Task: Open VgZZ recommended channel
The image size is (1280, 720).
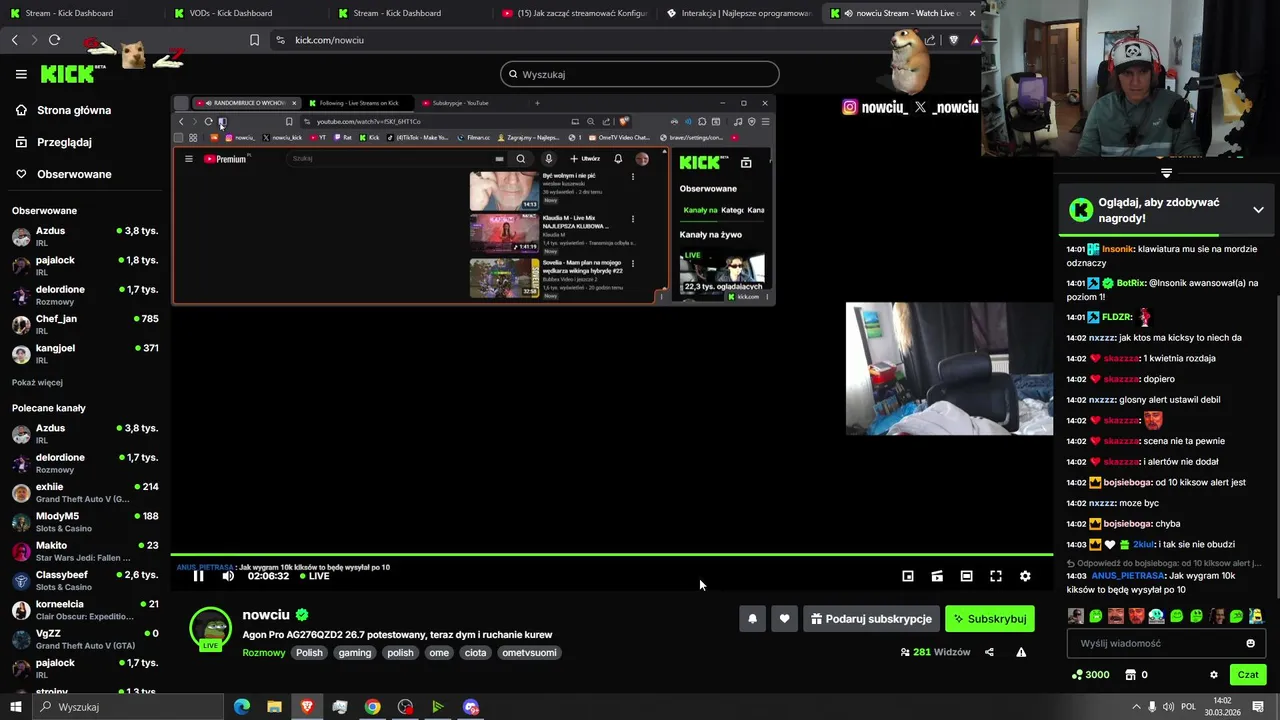Action: (85, 639)
